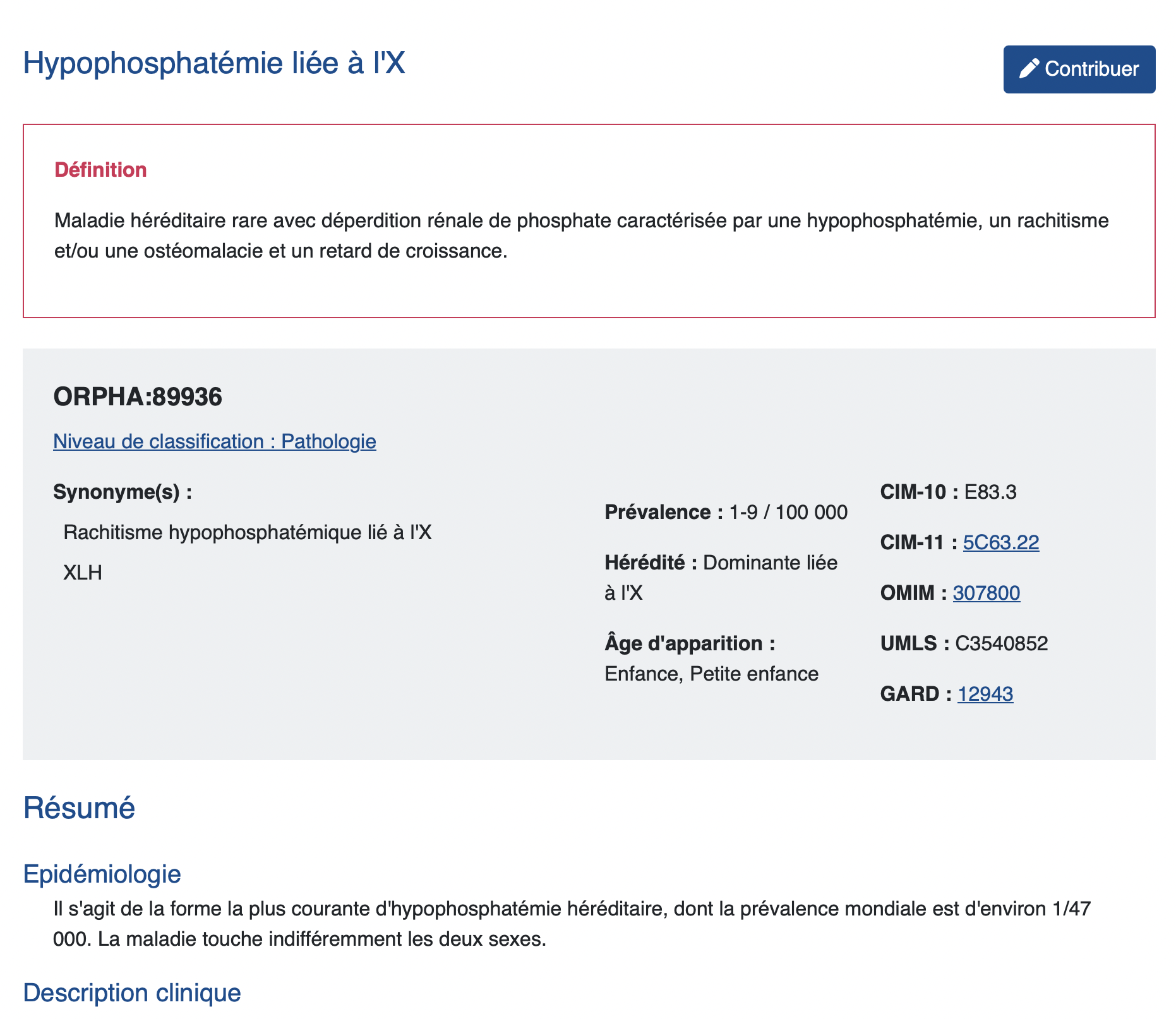Jump to the Epidémiologie subheading
Viewport: 1176px width, 1019px height.
102,874
